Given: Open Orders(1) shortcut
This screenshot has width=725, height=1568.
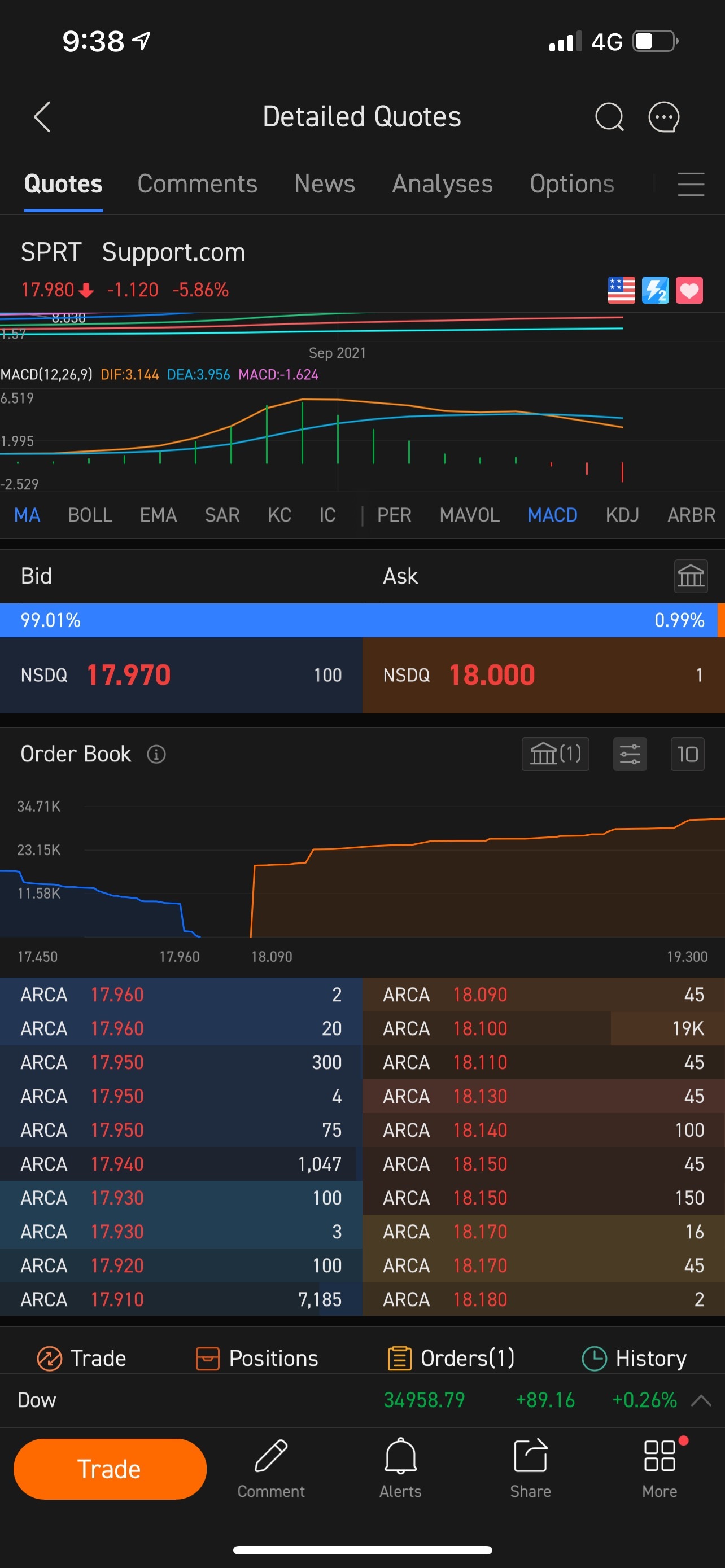Looking at the screenshot, I should tap(451, 1358).
